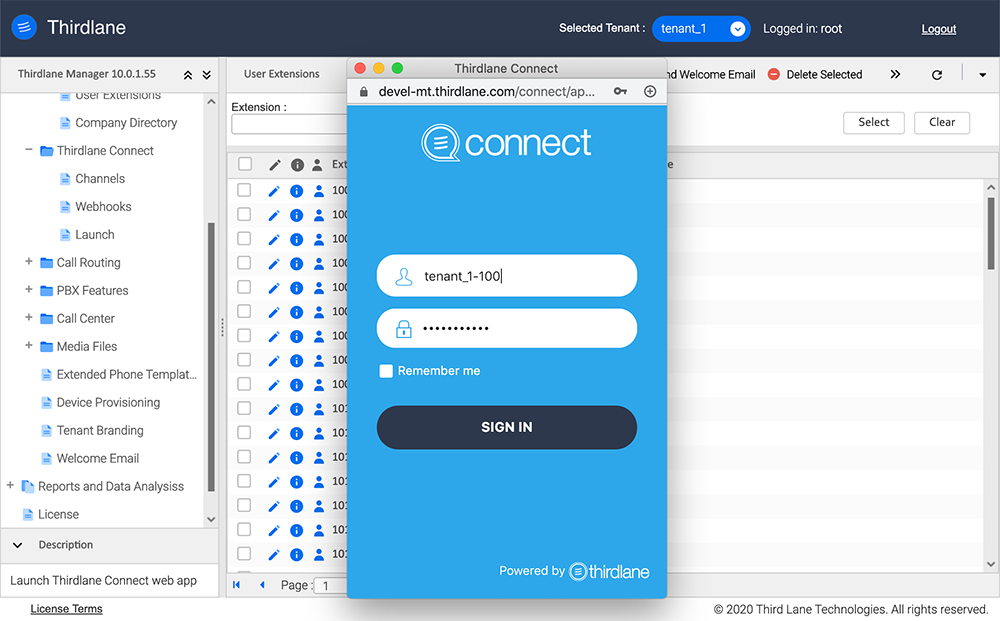1000x621 pixels.
Task: Click the edit pencil icon in the last visible row
Action: (x=274, y=554)
